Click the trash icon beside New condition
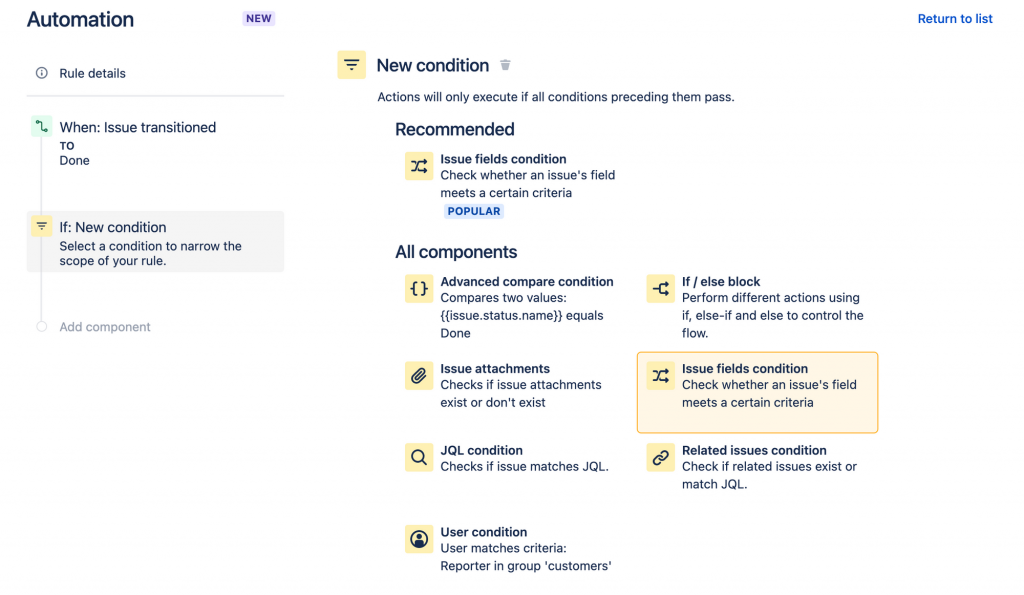The height and width of the screenshot is (595, 1024). pyautogui.click(x=505, y=66)
